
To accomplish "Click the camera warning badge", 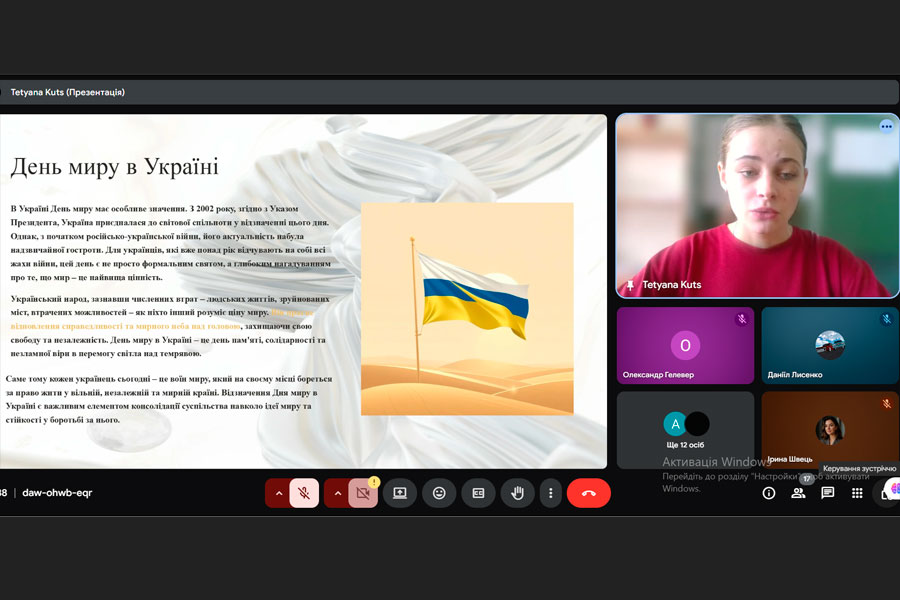I will (x=374, y=482).
